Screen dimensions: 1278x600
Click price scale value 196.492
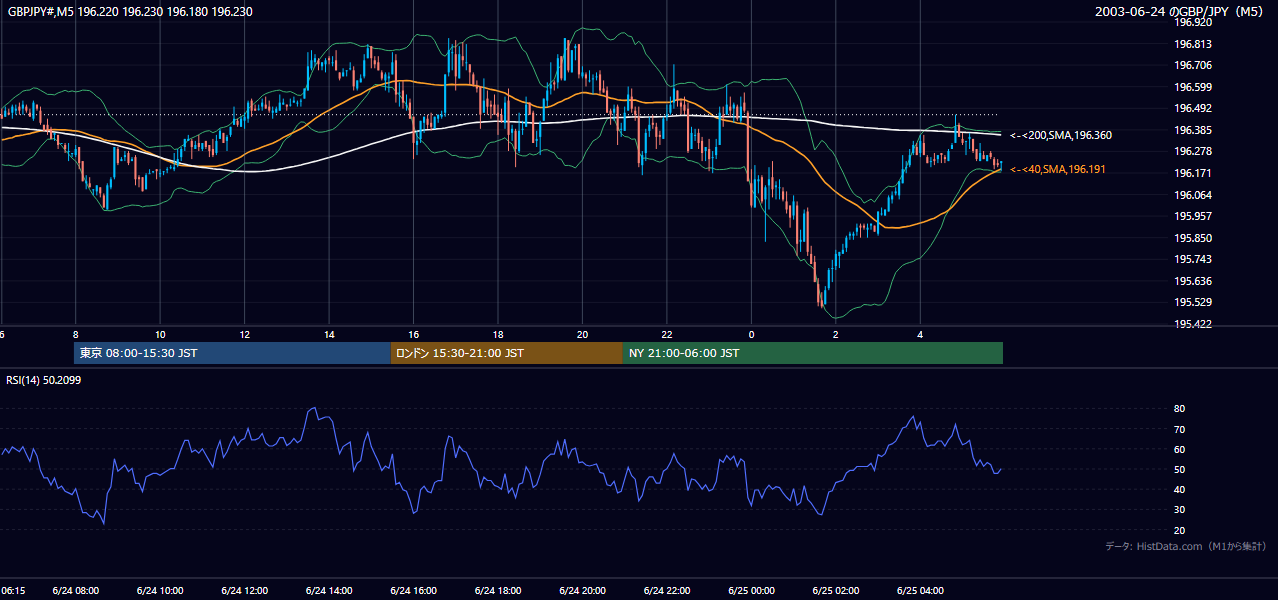pos(1193,108)
